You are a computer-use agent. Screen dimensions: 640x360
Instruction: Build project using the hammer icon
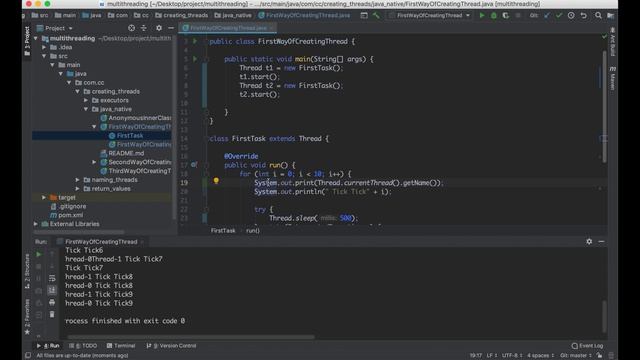pos(376,16)
